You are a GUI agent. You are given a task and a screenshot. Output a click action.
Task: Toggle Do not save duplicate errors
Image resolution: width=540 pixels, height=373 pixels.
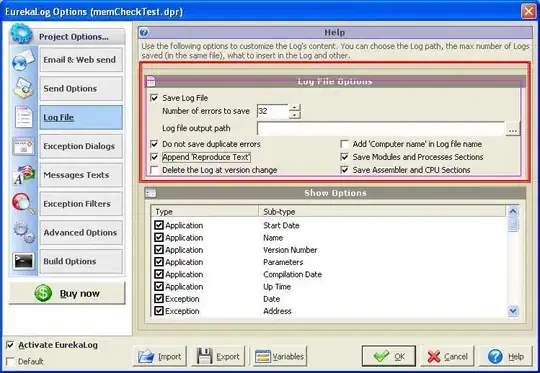[x=154, y=144]
